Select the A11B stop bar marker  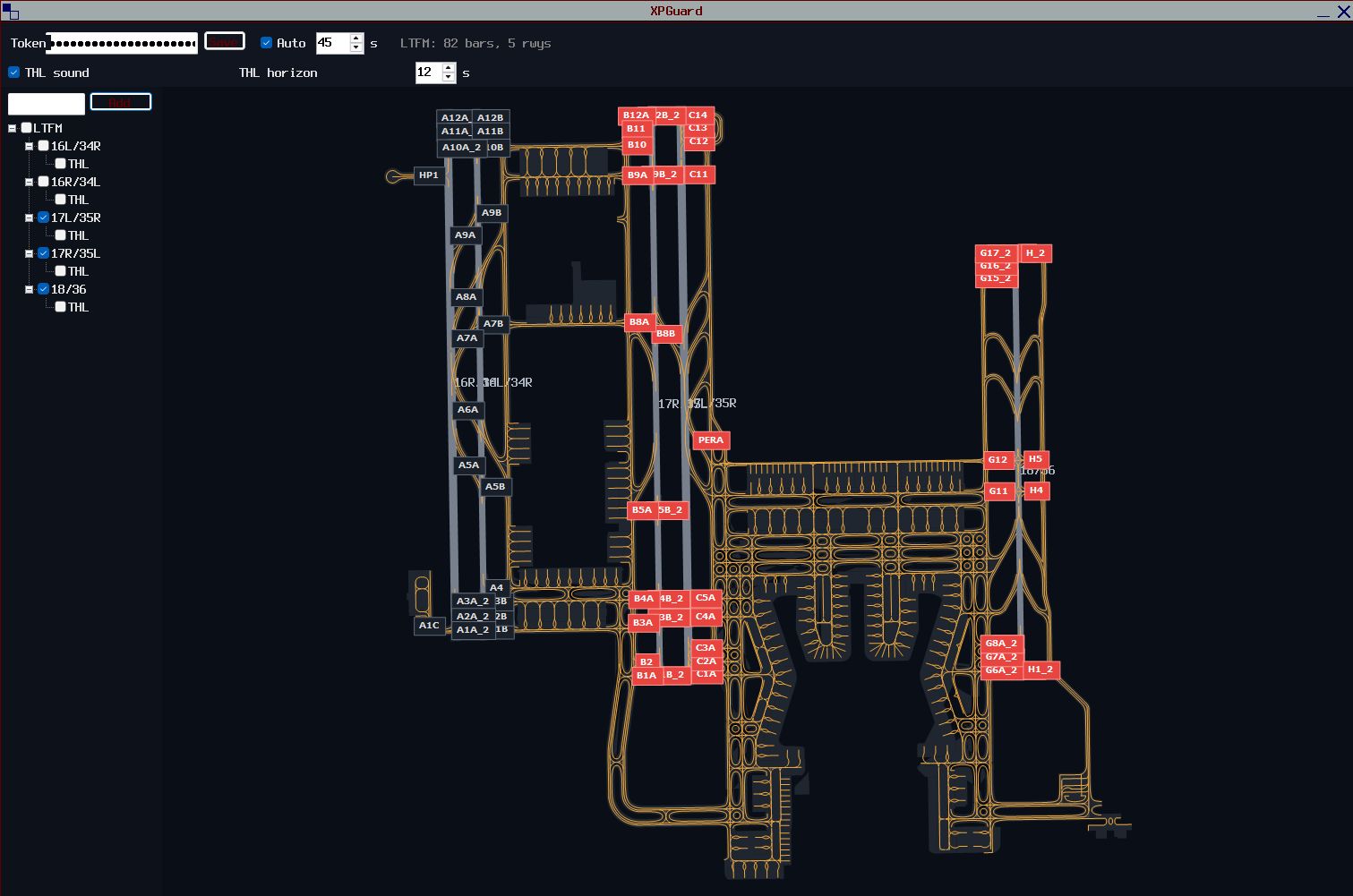pyautogui.click(x=490, y=131)
